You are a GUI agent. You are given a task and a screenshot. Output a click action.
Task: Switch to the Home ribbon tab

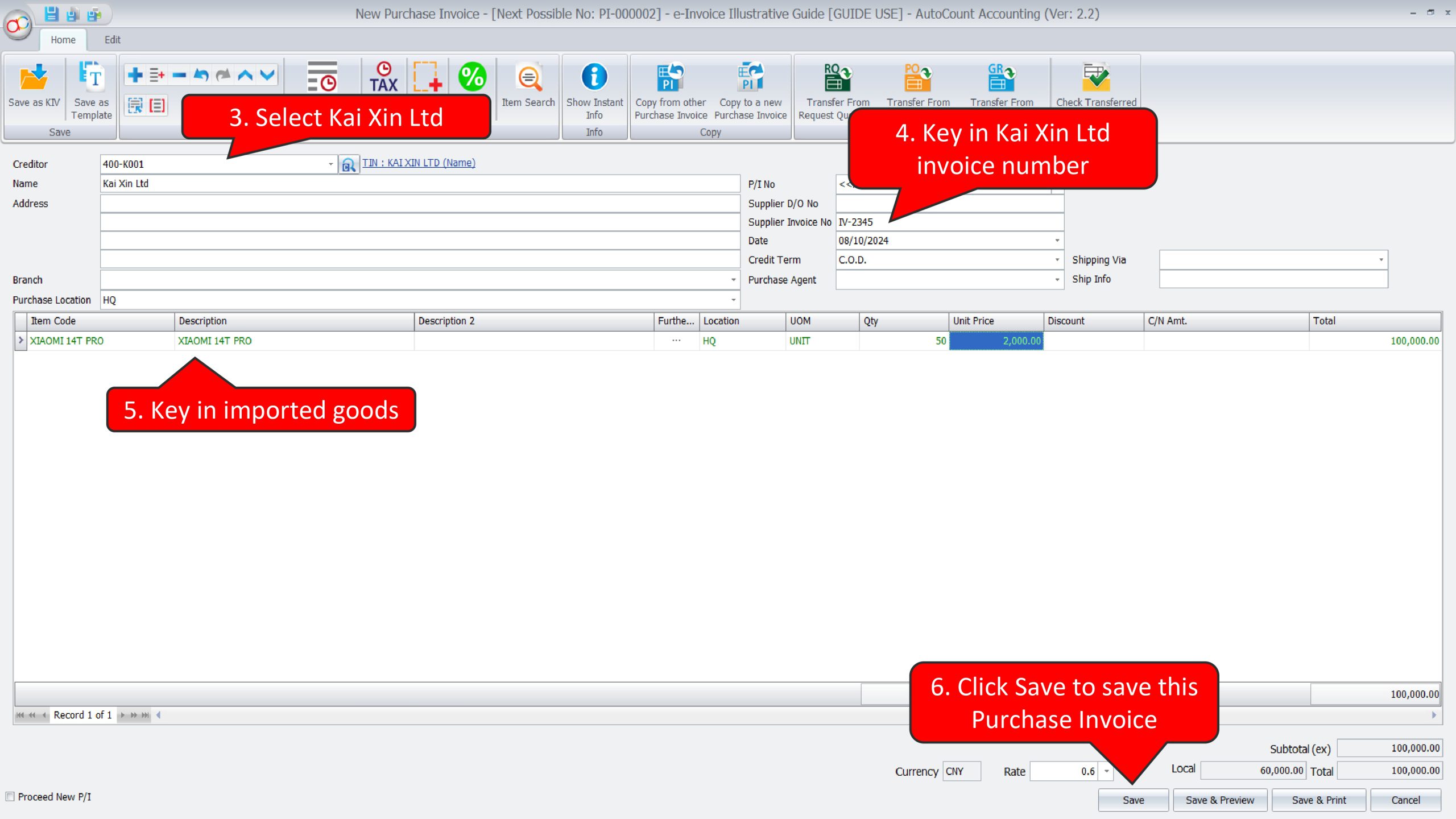(63, 40)
